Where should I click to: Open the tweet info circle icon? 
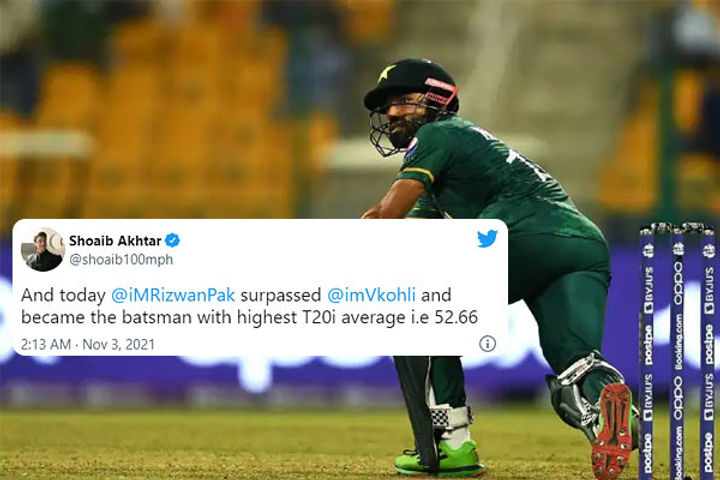click(x=487, y=344)
